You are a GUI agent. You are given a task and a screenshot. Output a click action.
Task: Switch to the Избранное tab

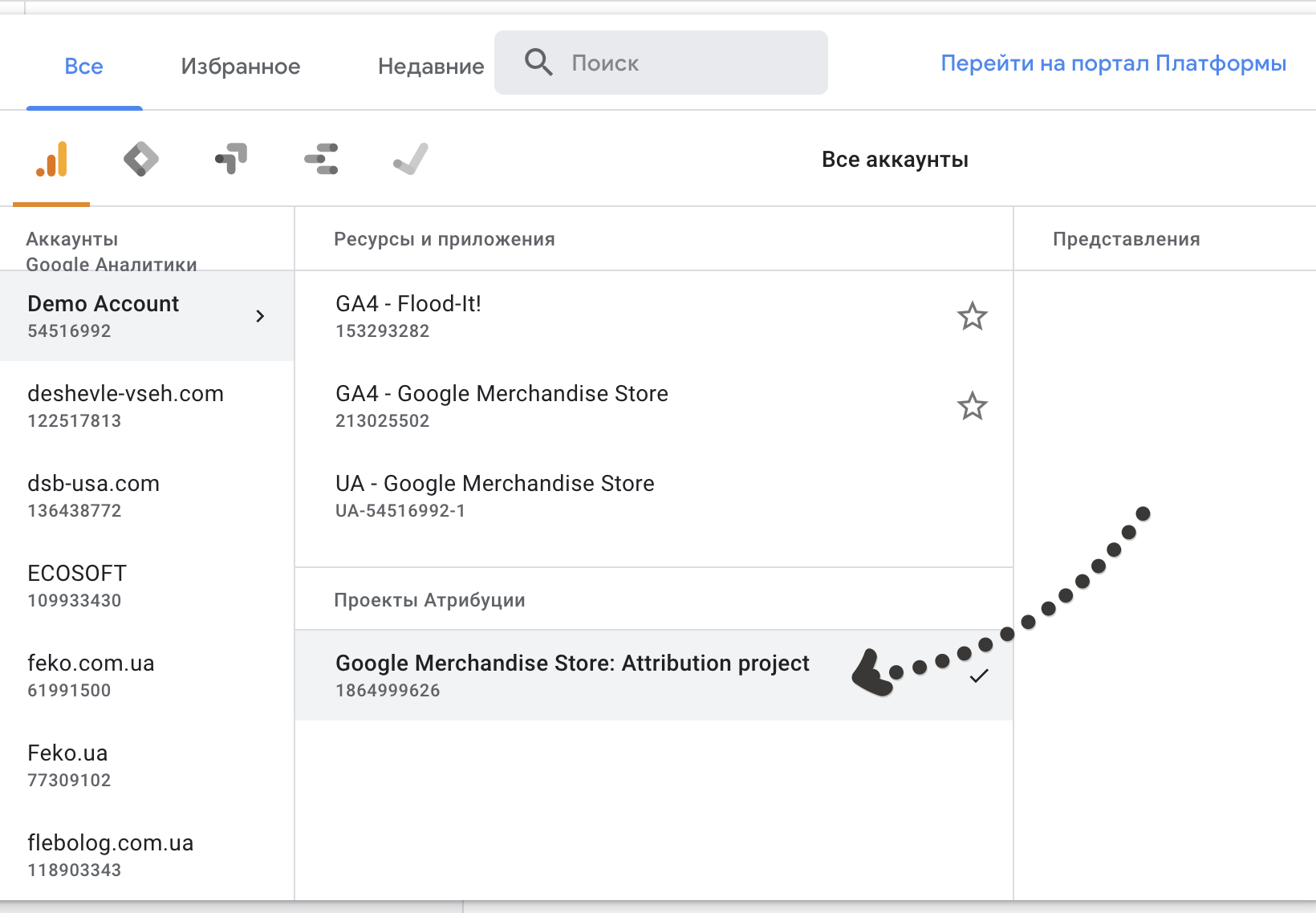240,66
